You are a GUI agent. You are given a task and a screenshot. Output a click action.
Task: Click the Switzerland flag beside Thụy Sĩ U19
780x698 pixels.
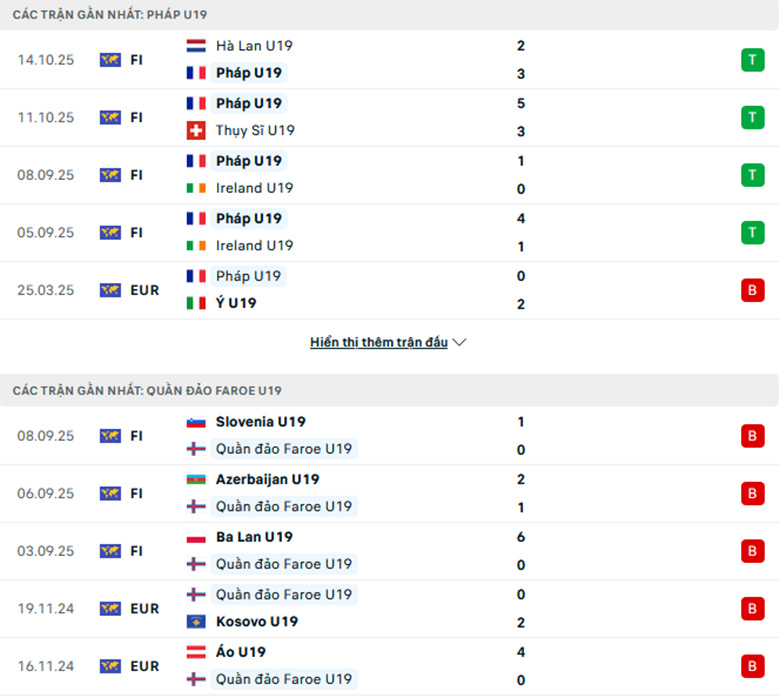pyautogui.click(x=196, y=130)
